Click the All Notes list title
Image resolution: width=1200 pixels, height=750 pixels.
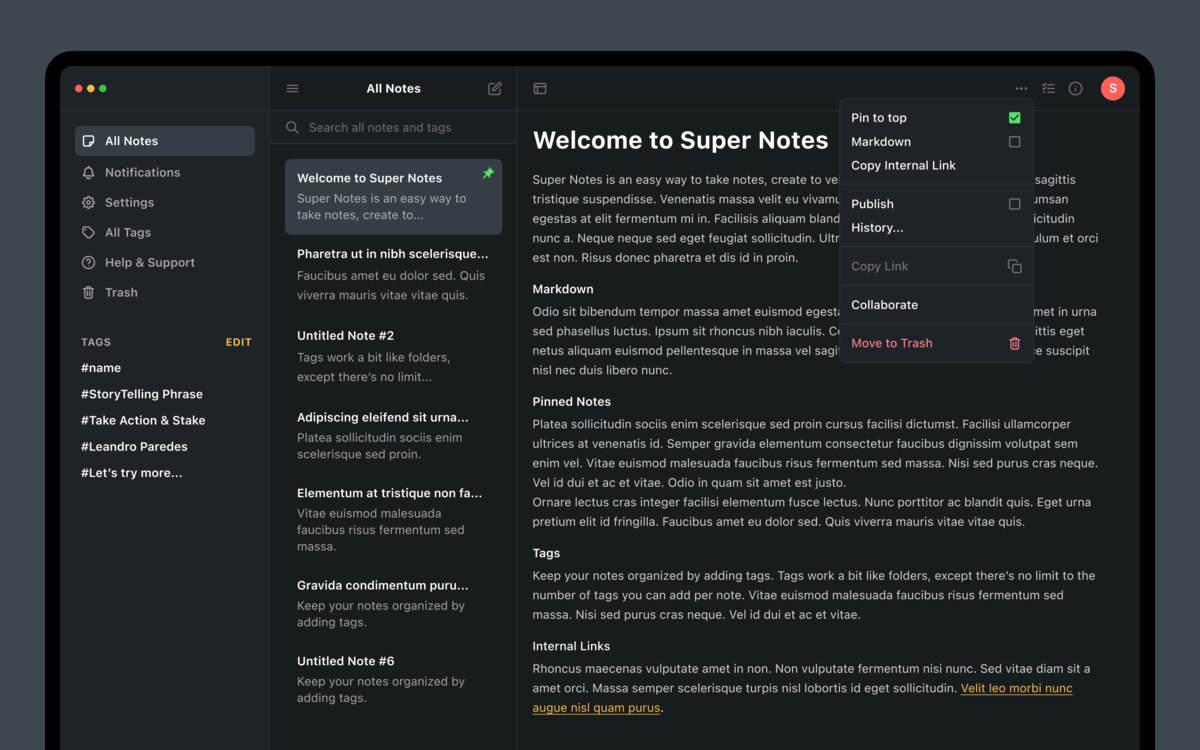point(393,89)
